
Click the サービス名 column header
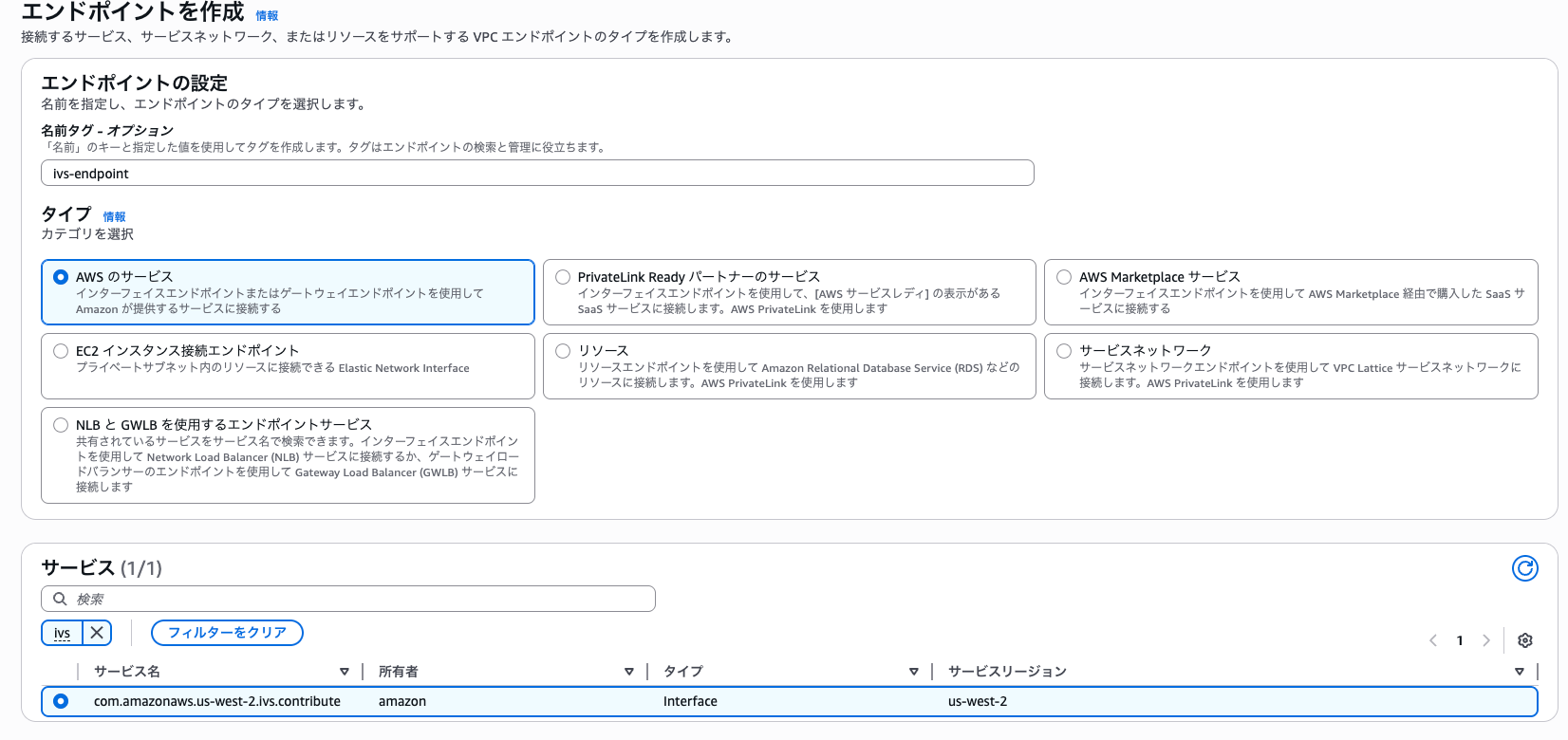pyautogui.click(x=127, y=672)
